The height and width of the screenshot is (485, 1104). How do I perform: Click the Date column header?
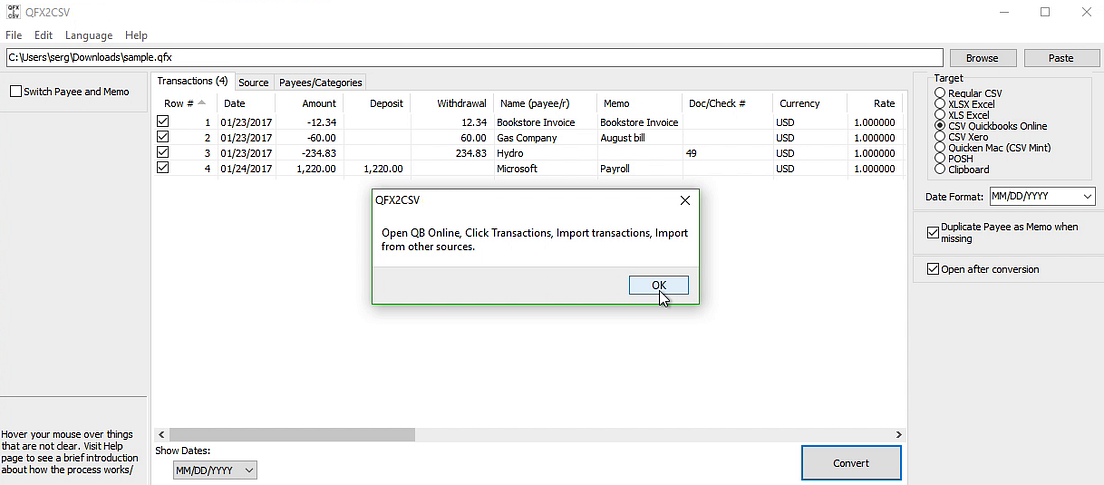246,103
